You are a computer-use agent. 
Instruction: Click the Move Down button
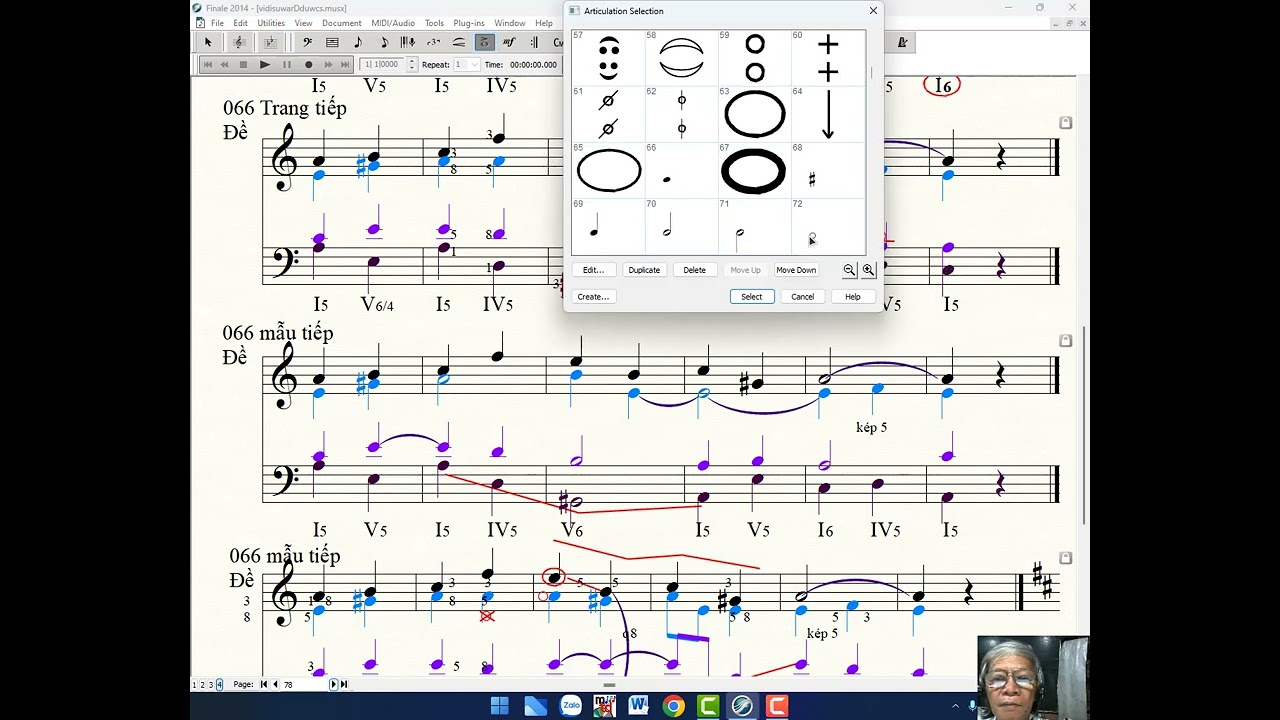coord(796,270)
